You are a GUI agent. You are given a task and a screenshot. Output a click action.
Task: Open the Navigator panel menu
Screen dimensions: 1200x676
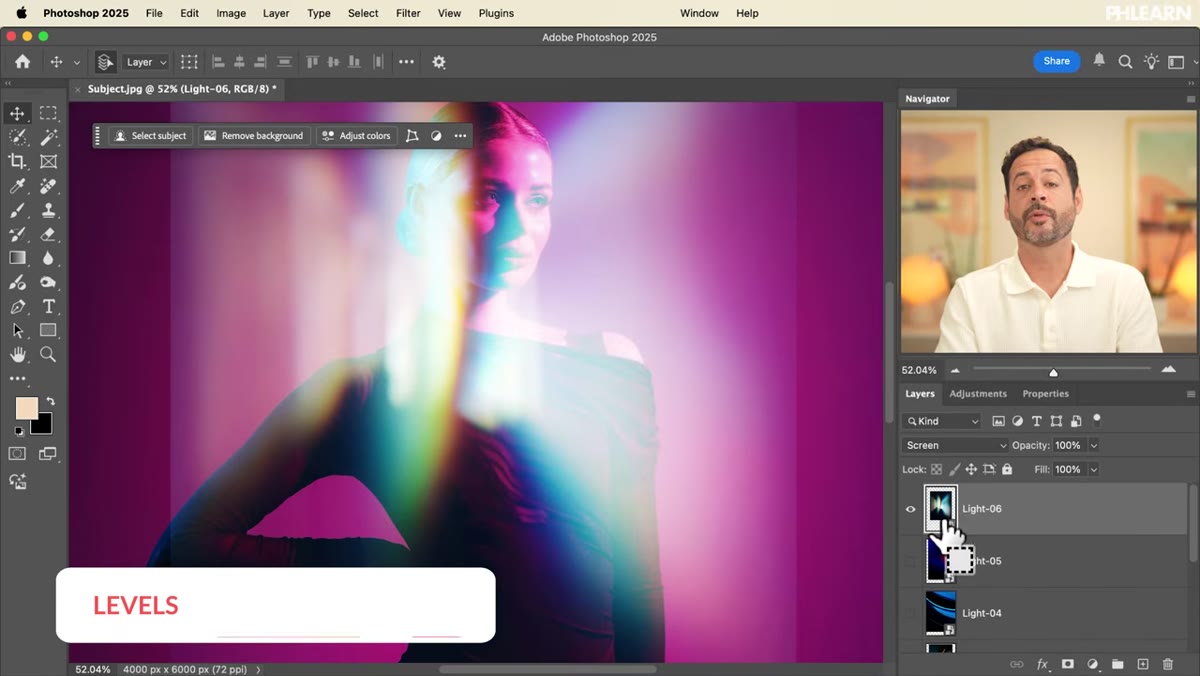click(1190, 99)
